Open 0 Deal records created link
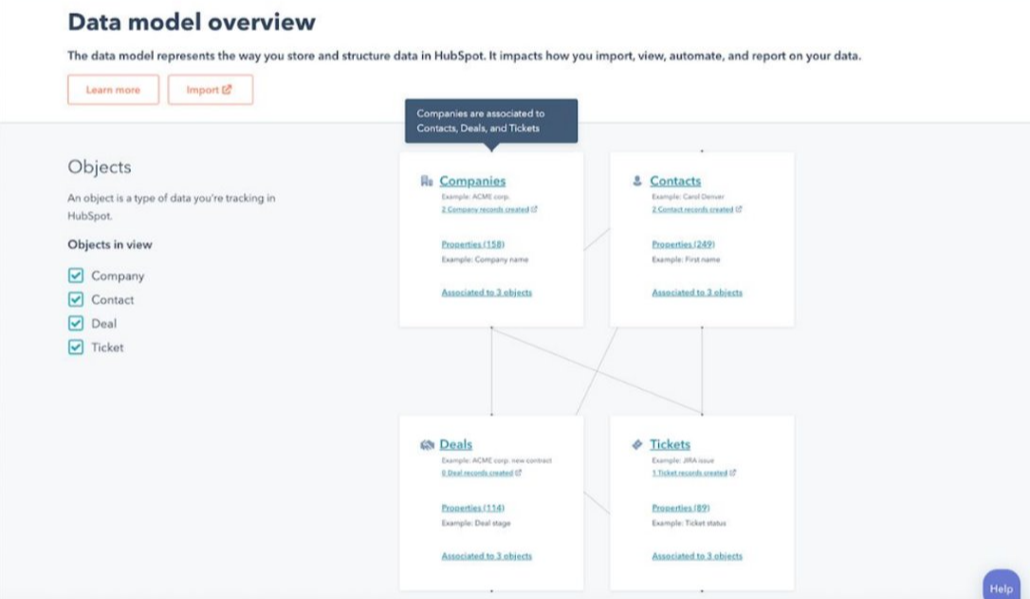The height and width of the screenshot is (599, 1030). pyautogui.click(x=478, y=473)
